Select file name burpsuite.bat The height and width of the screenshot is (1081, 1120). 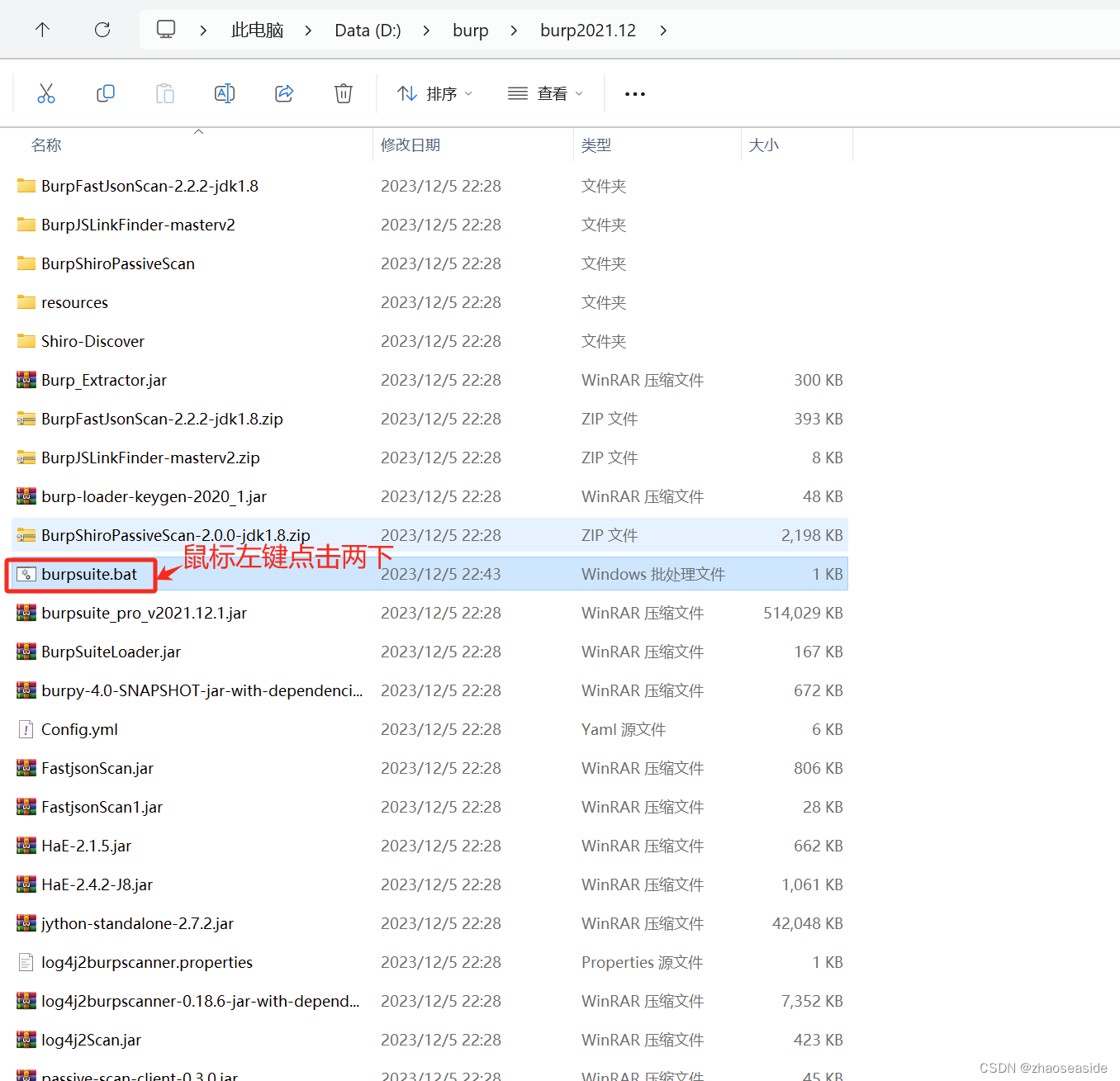coord(89,574)
